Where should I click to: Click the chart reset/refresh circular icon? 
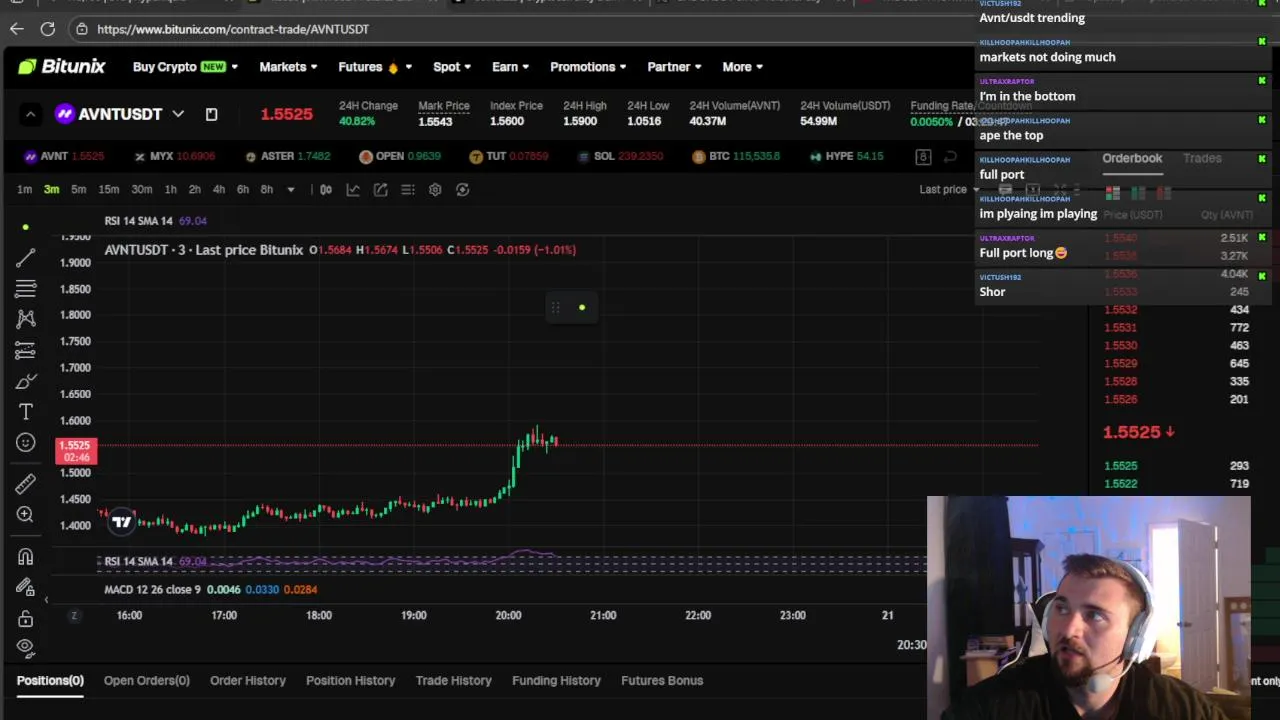coord(462,189)
